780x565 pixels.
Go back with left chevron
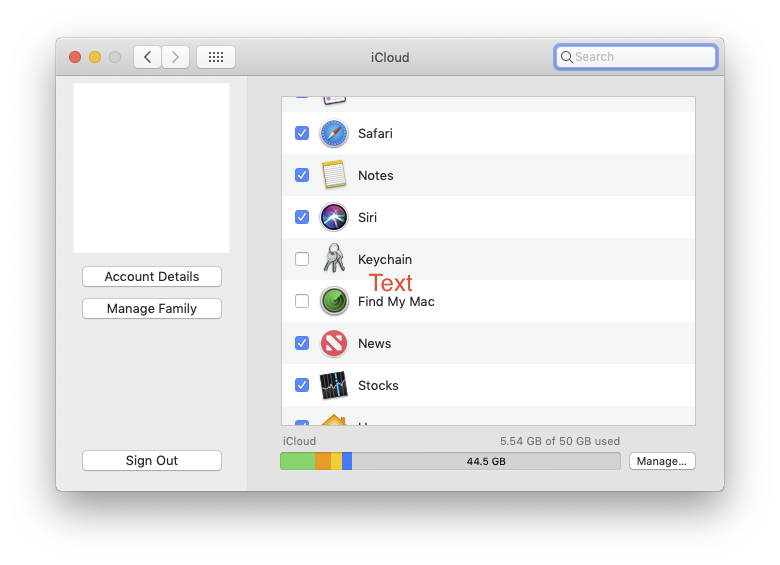tap(147, 57)
